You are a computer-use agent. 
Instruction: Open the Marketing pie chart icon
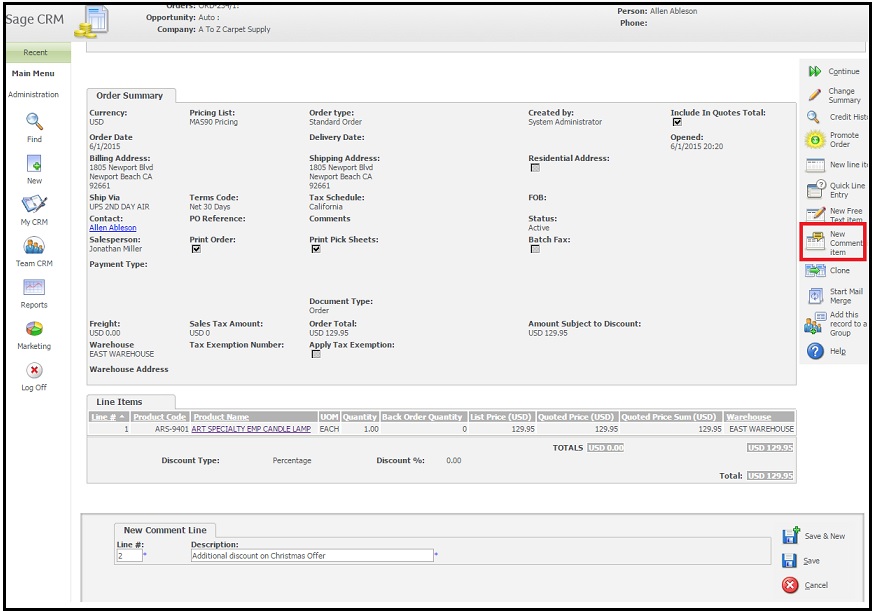[34, 329]
